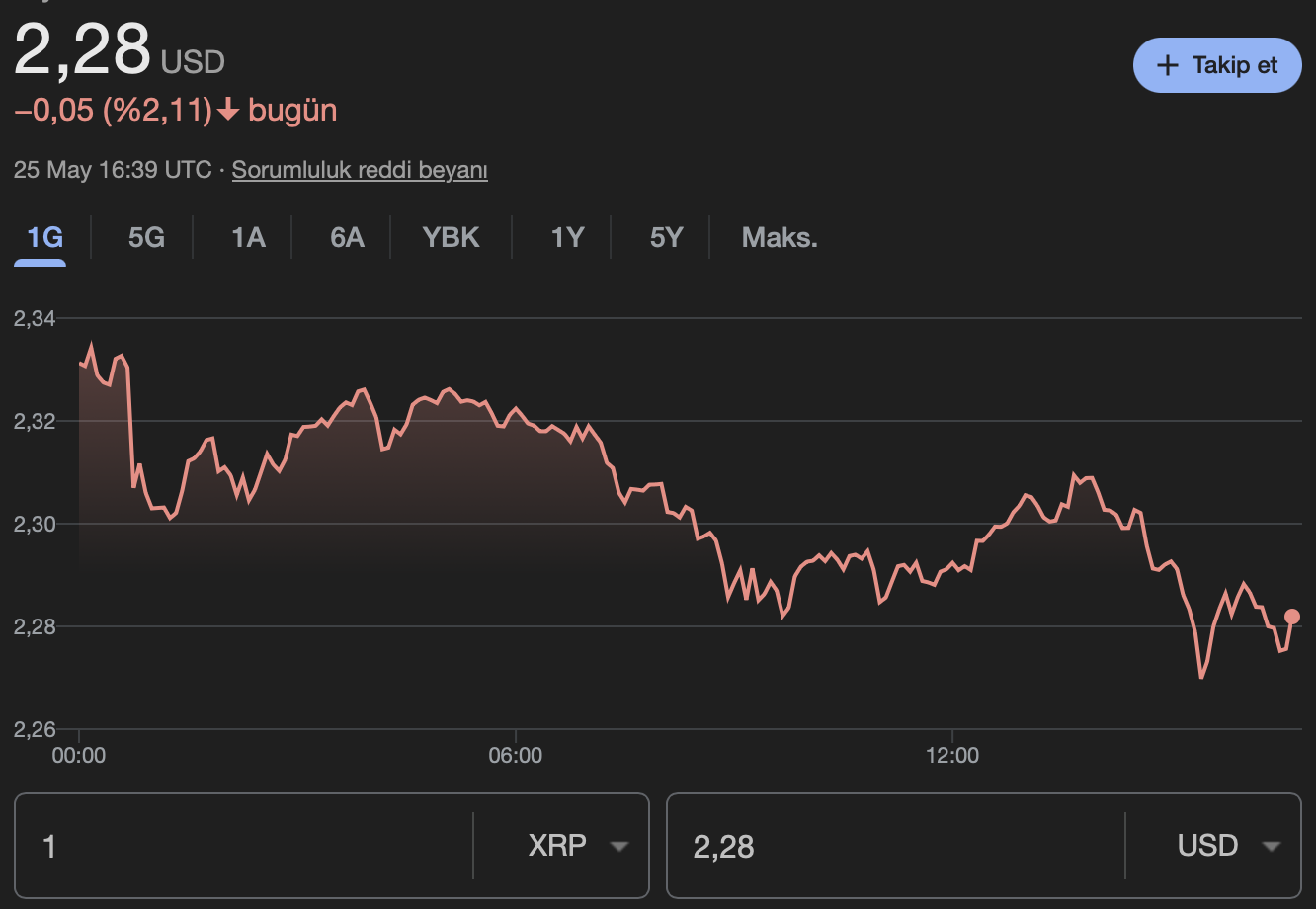The height and width of the screenshot is (909, 1316).
Task: Switch to the 5G time range tab
Action: [x=146, y=238]
